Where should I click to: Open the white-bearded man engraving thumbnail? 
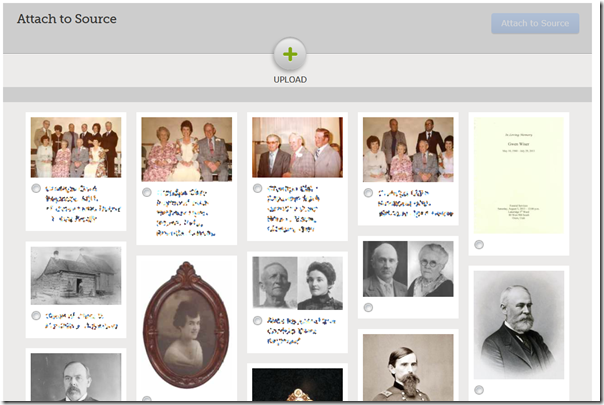coord(518,323)
